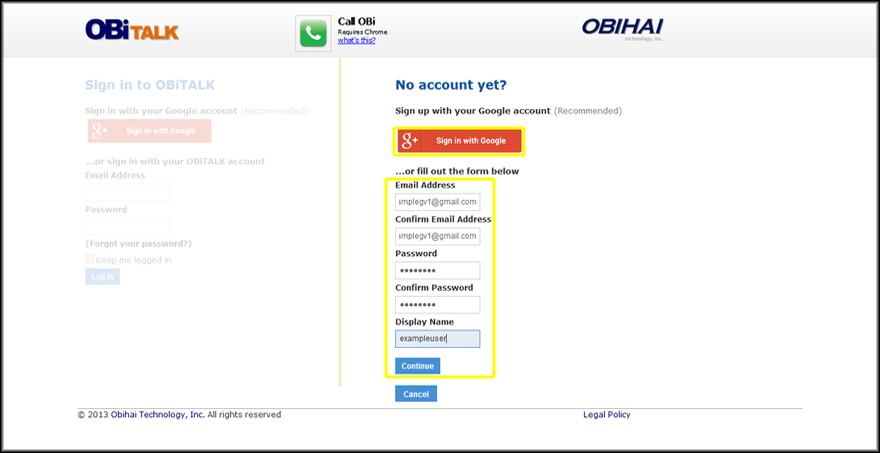Screen dimensions: 880x453
Task: Click the Cancel button
Action: click(x=416, y=394)
